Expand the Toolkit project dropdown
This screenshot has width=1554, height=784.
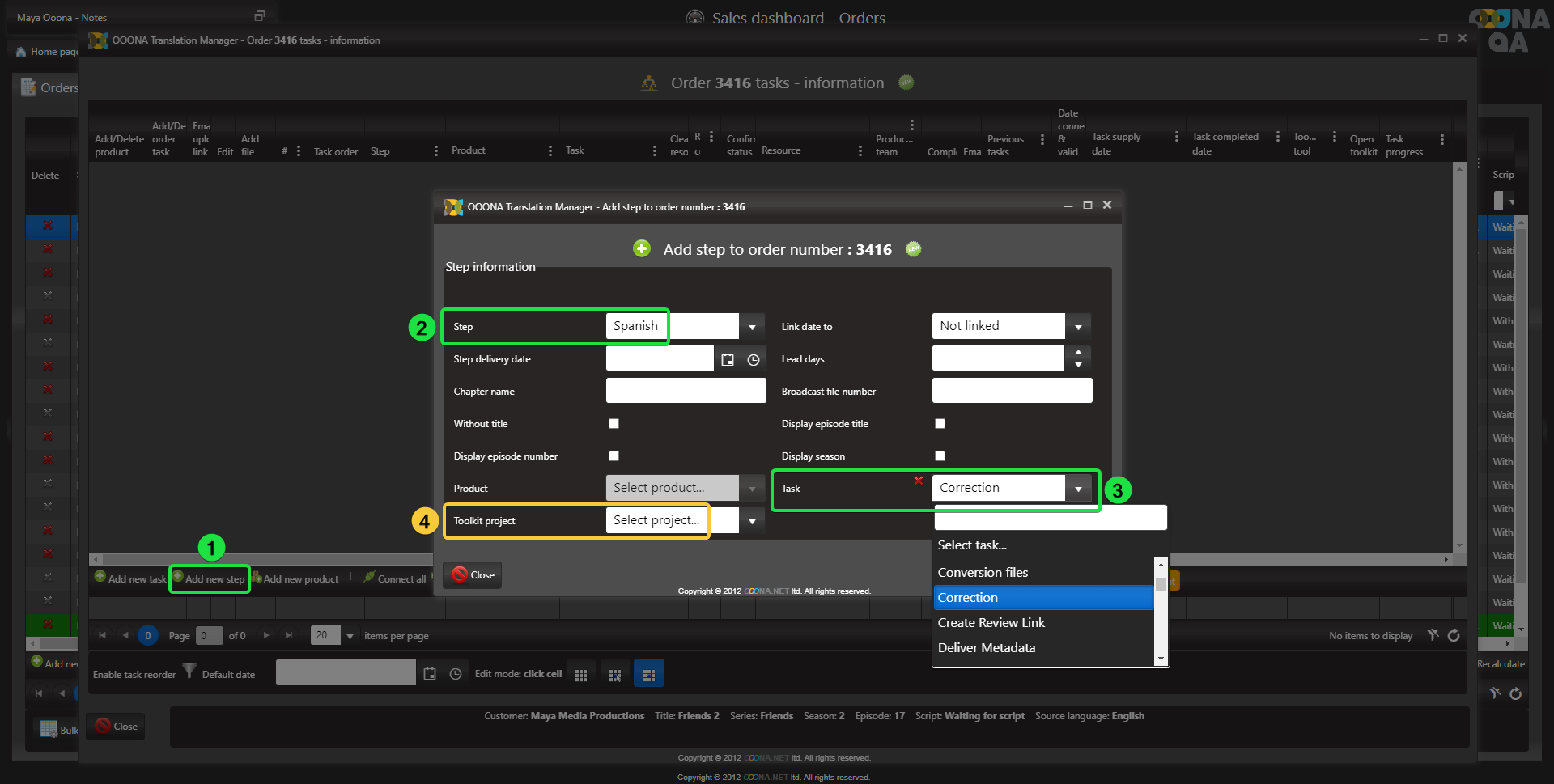point(752,521)
